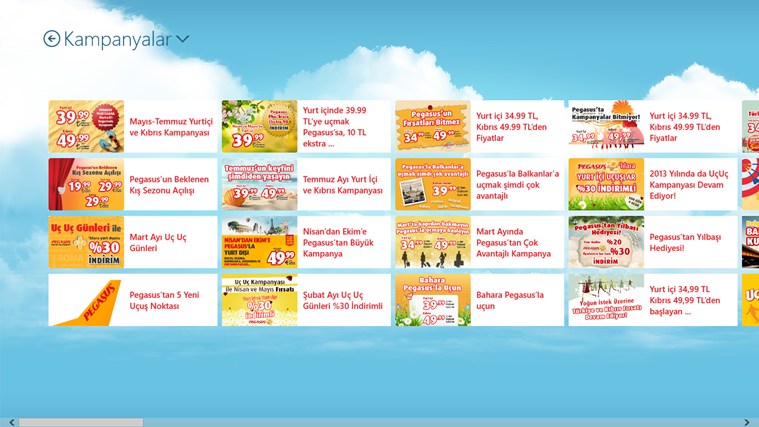
Task: Click the back arrow icon
Action: 51,39
